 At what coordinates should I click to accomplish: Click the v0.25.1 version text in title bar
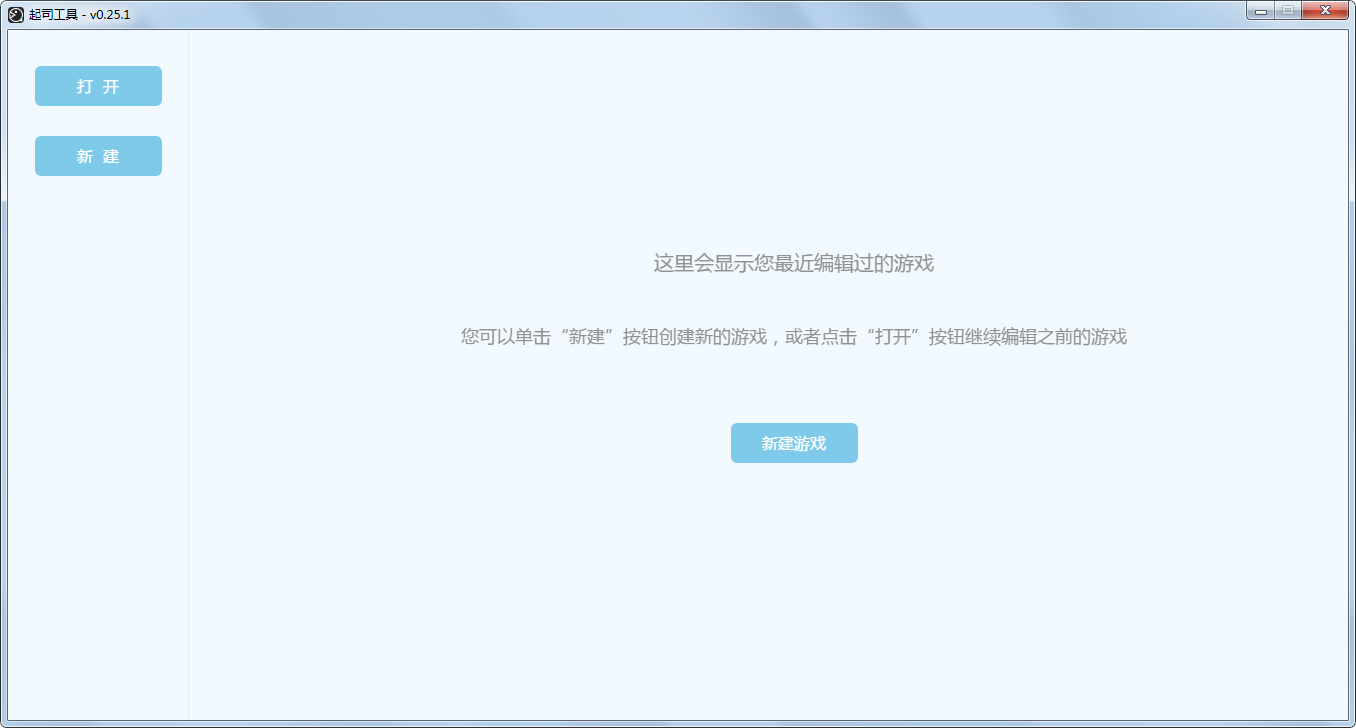(x=110, y=15)
